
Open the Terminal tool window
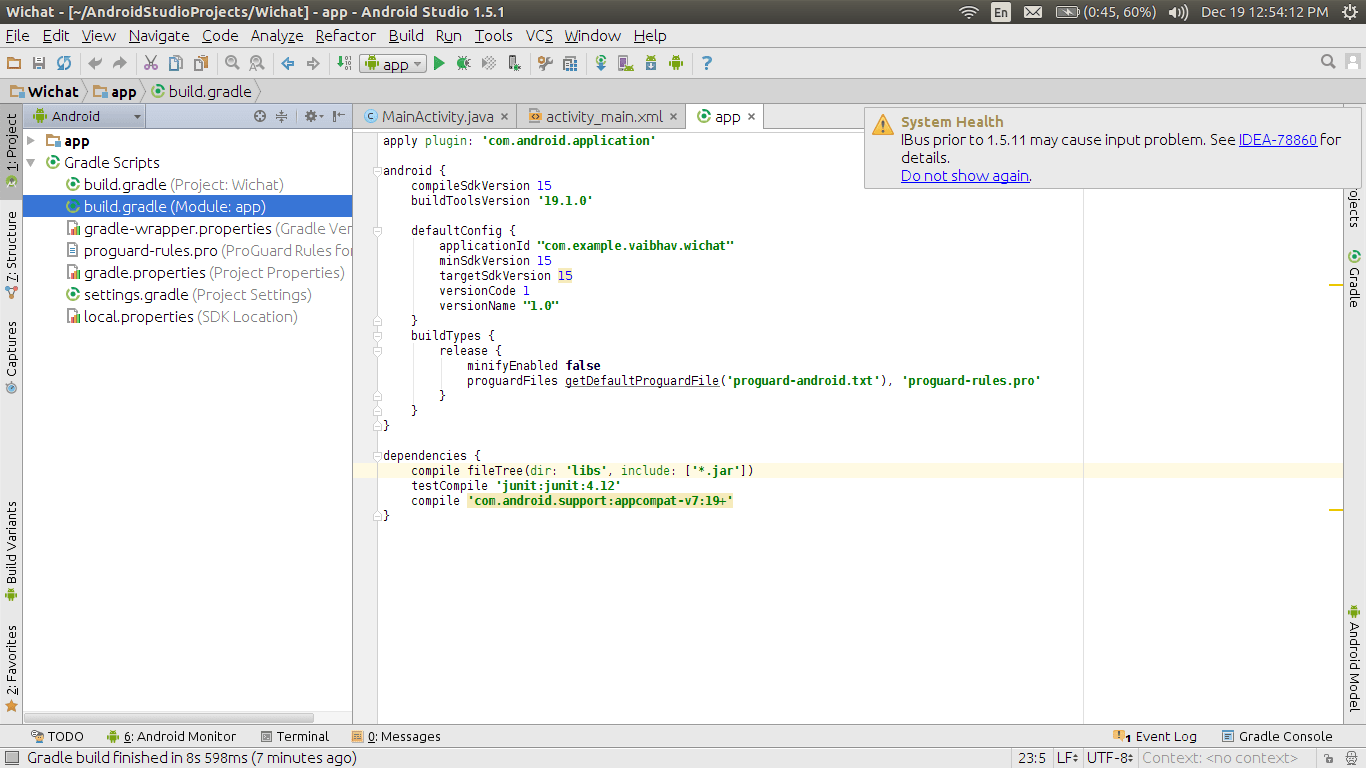(x=294, y=736)
